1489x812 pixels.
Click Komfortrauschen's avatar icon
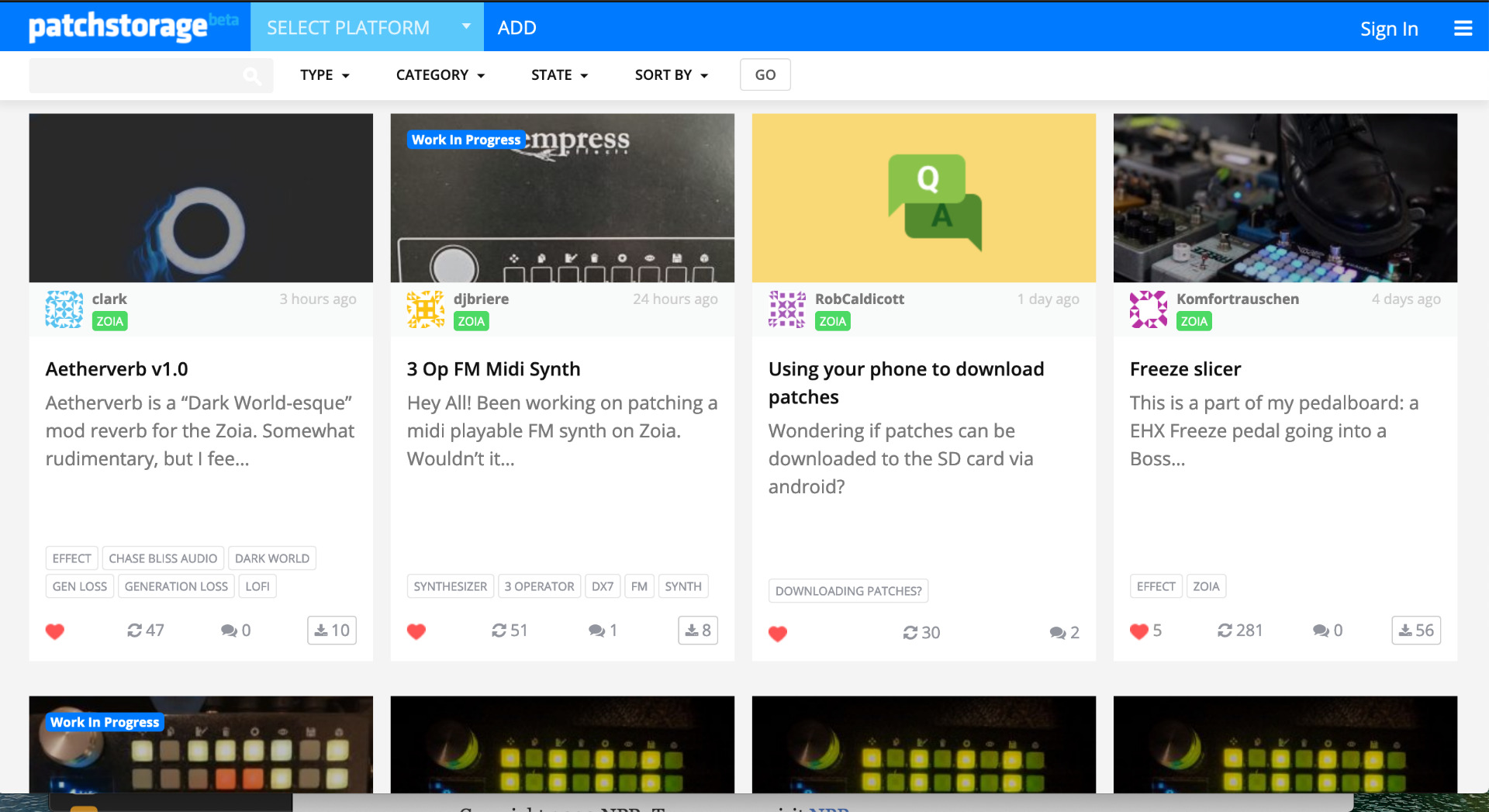[1148, 309]
